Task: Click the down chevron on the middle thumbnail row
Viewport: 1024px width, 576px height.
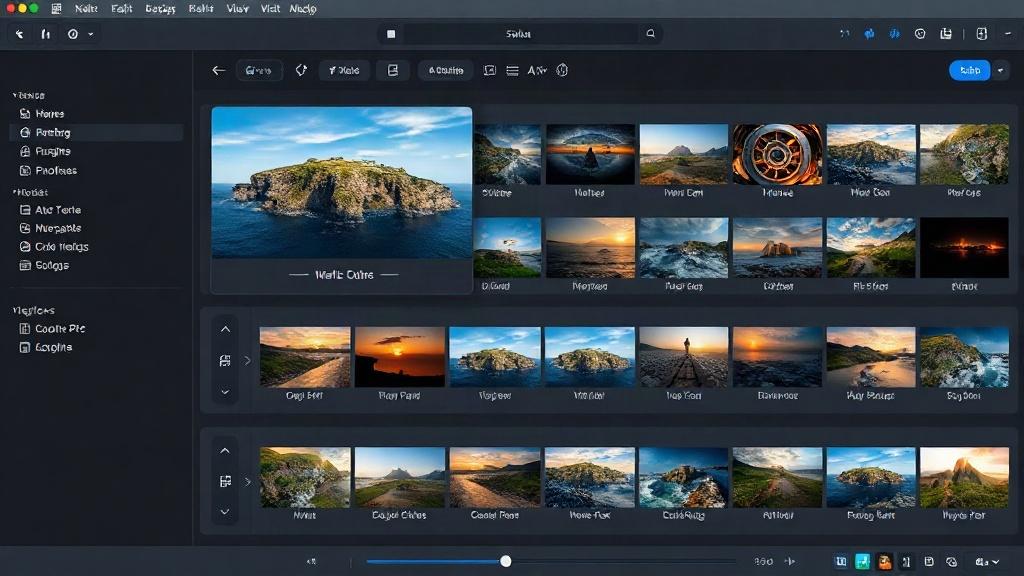Action: coord(225,392)
